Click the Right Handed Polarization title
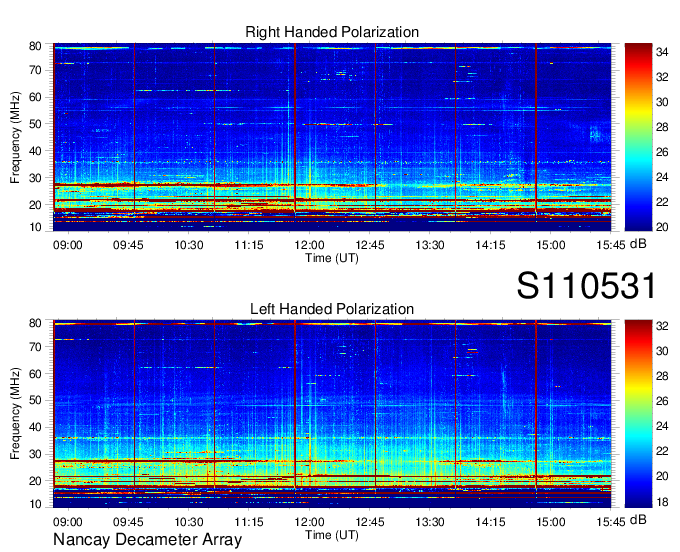The width and height of the screenshot is (680, 552). [x=332, y=32]
